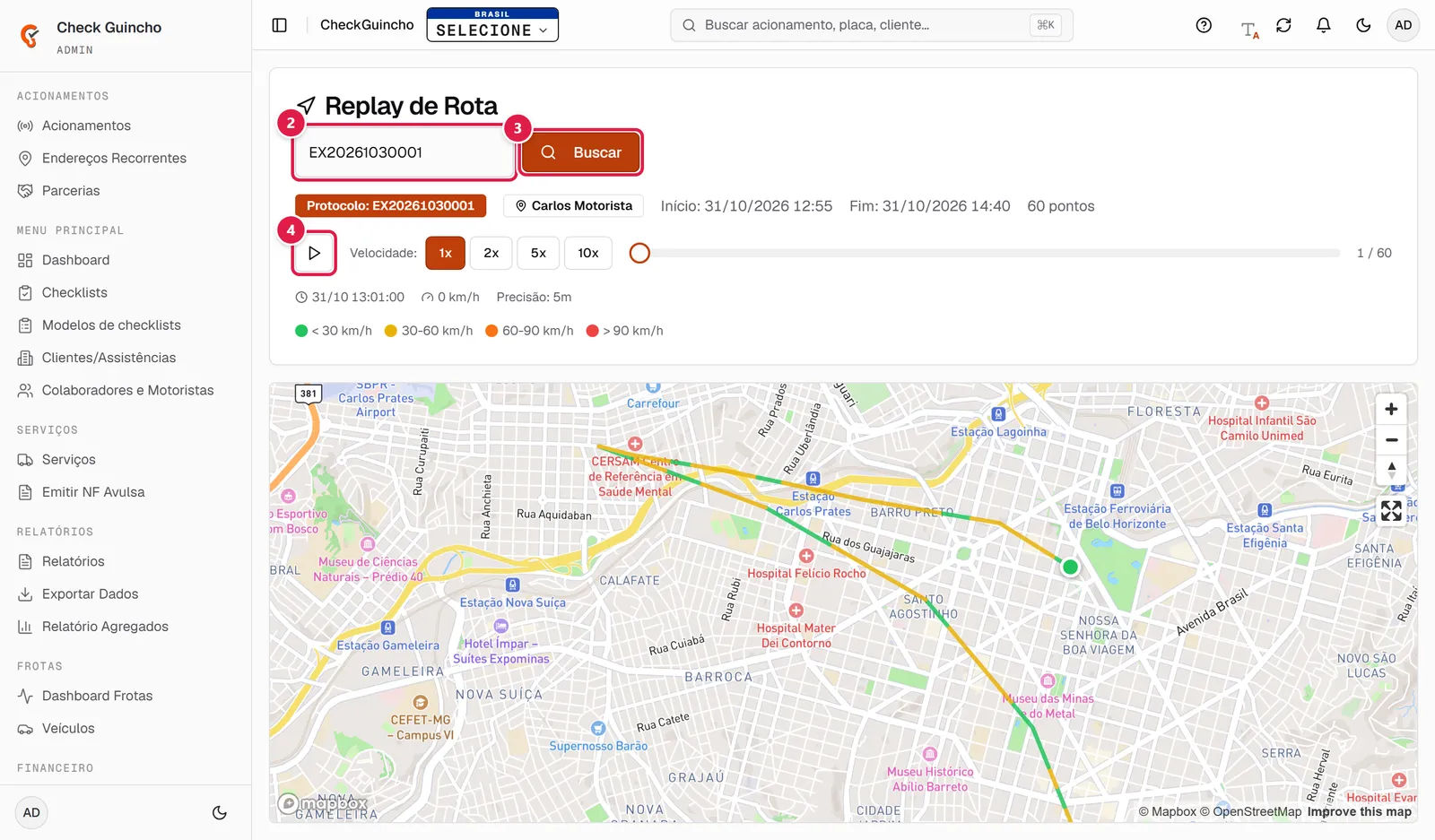Open the help question mark icon
Image resolution: width=1435 pixels, height=840 pixels.
pos(1204,25)
